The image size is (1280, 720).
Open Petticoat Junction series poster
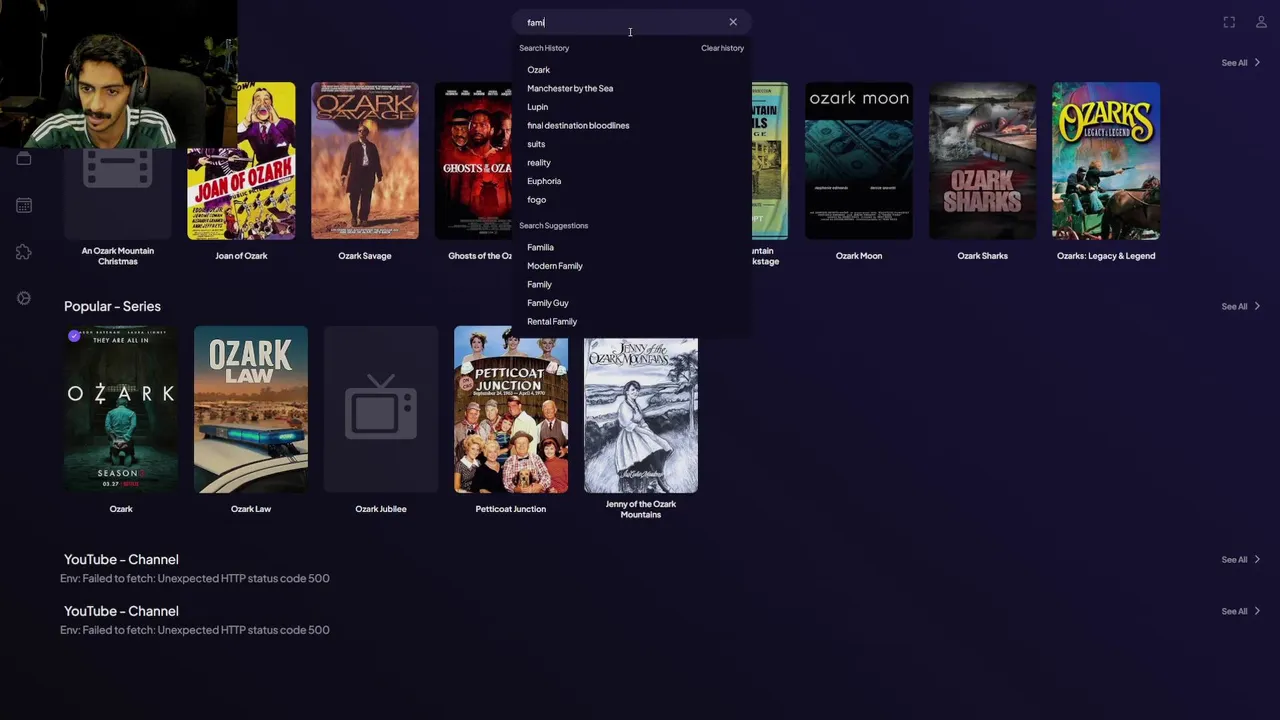(511, 410)
